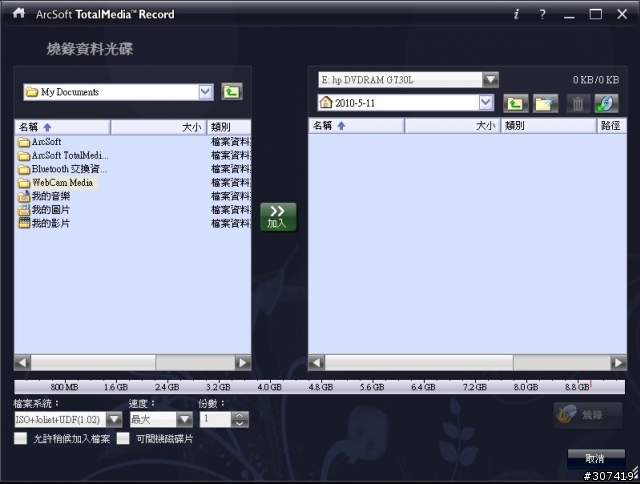
Task: Select the 我的圖片 folder
Action: coord(44,210)
